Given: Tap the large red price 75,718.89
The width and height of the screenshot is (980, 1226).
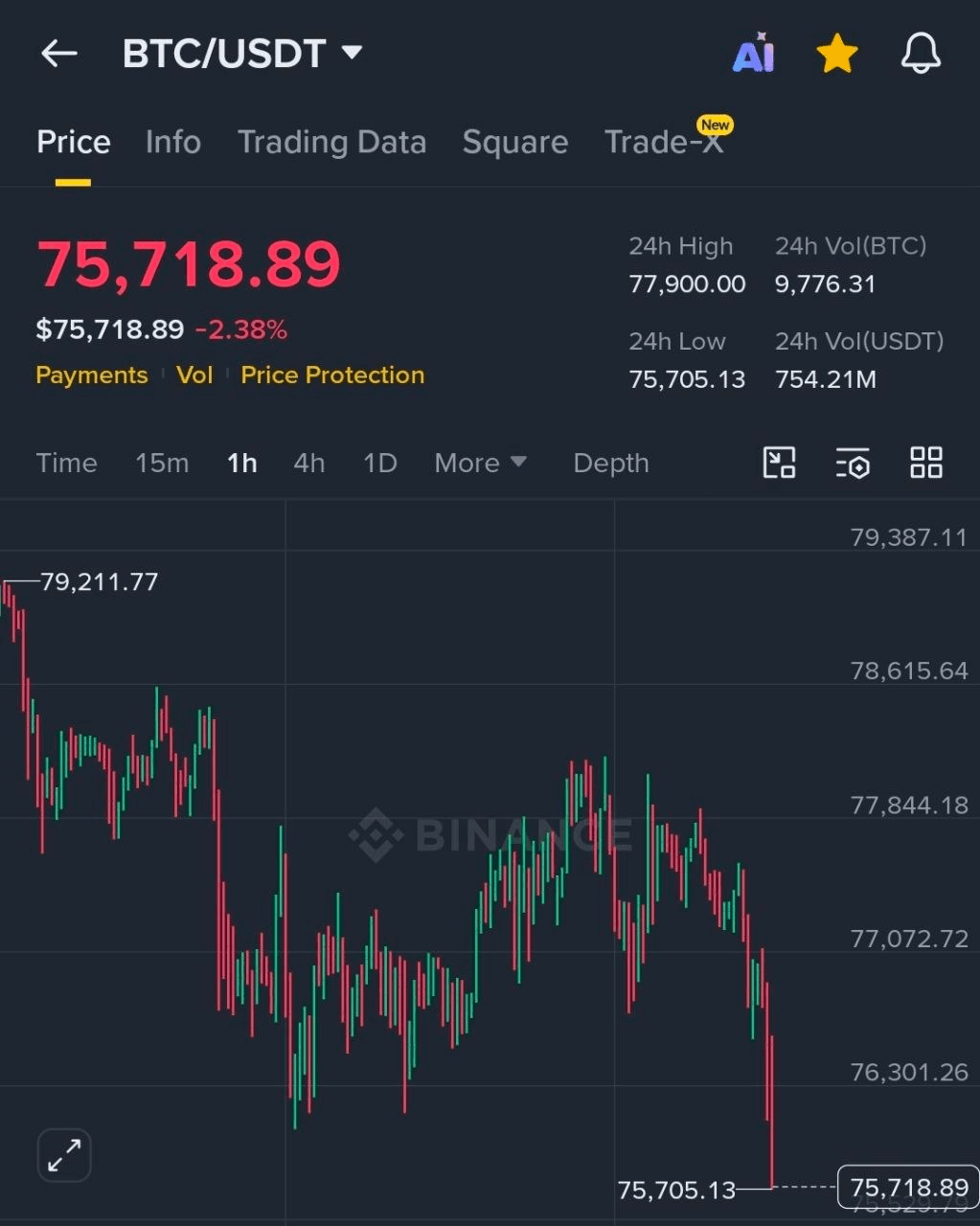Looking at the screenshot, I should coord(189,264).
